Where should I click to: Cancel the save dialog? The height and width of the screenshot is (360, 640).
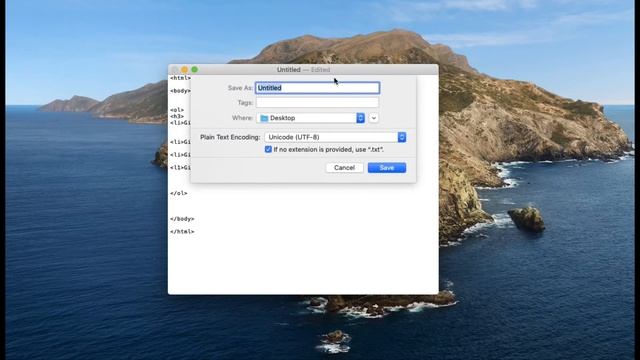tap(344, 168)
